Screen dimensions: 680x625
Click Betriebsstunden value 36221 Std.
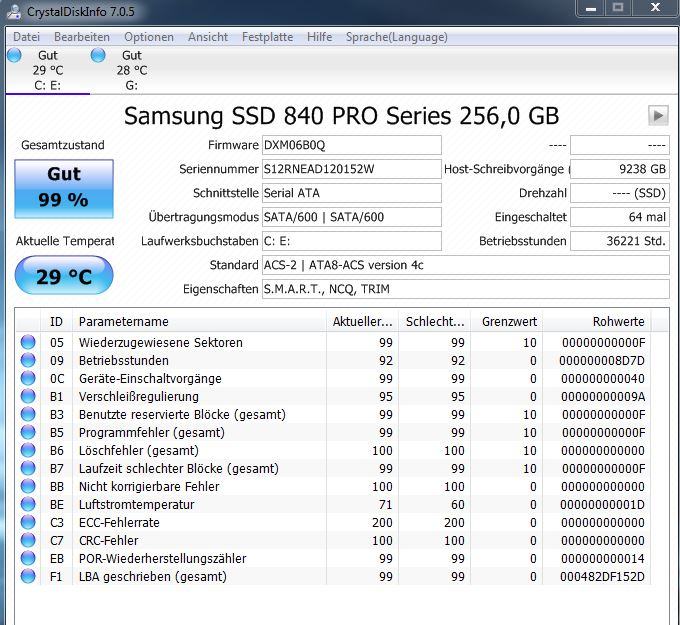pos(620,241)
